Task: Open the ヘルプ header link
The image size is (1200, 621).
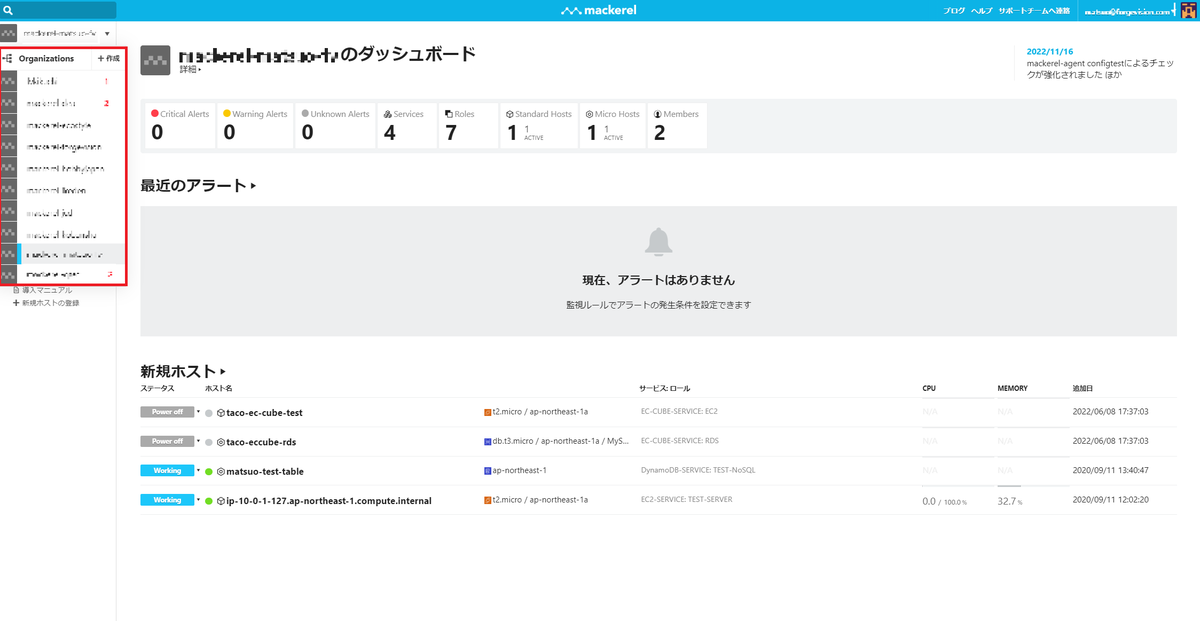Action: pyautogui.click(x=983, y=11)
